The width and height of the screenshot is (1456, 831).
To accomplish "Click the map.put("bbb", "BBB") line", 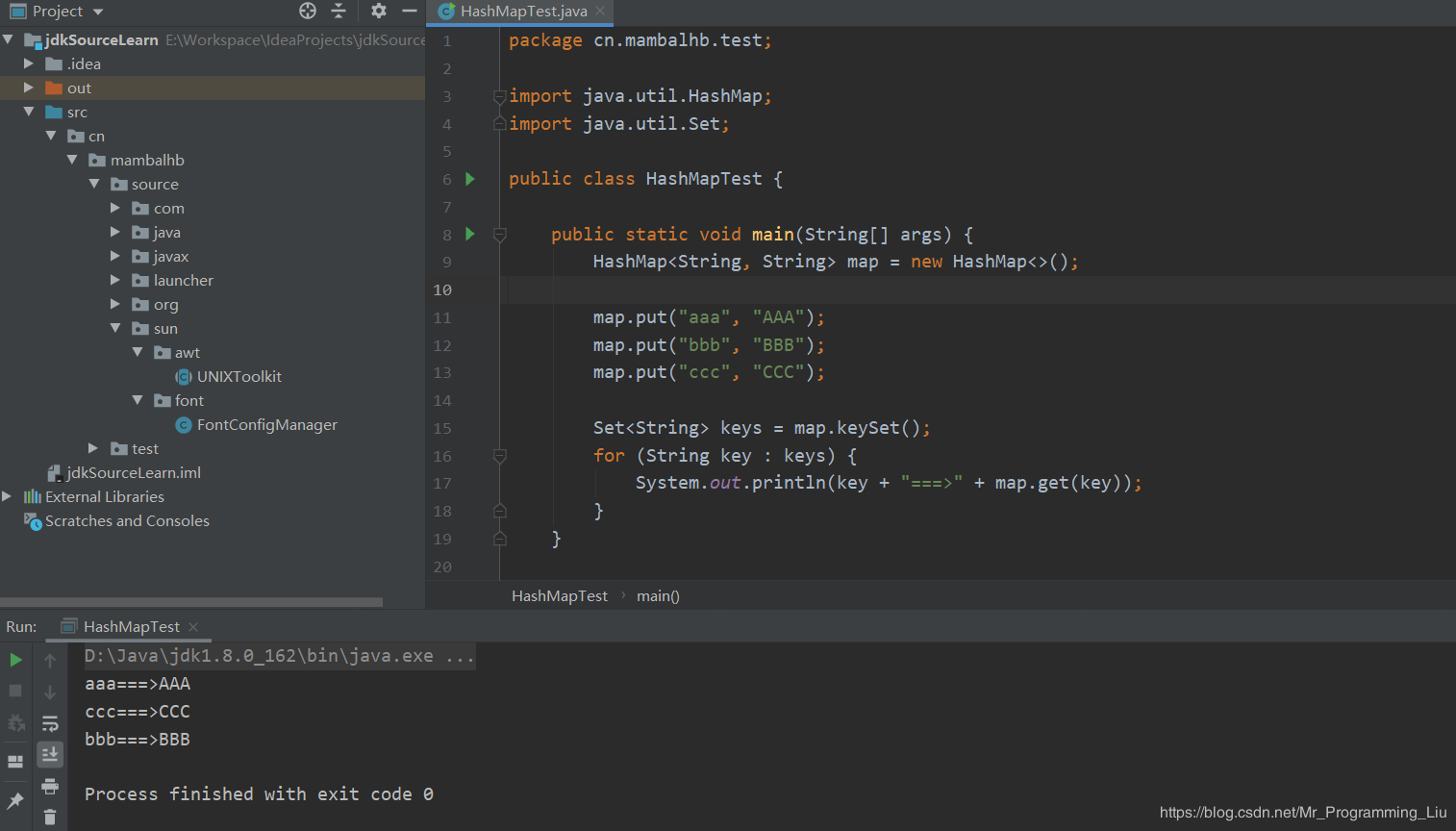I will (709, 345).
